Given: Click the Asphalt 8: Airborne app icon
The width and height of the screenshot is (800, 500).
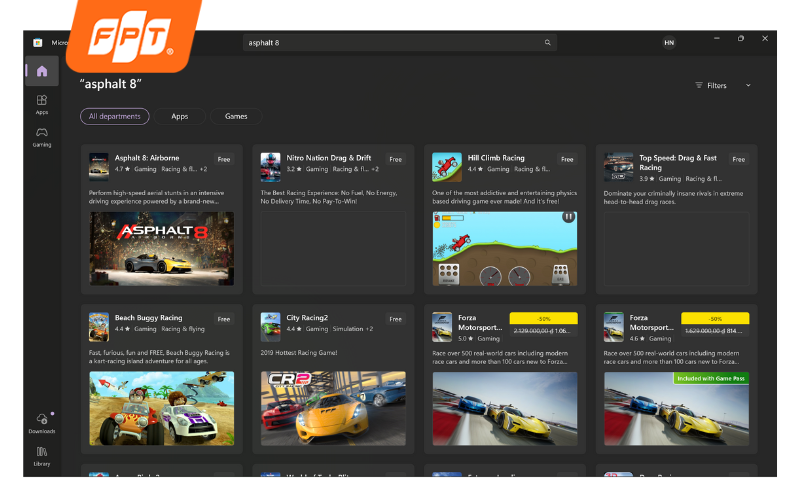Looking at the screenshot, I should click(x=99, y=163).
